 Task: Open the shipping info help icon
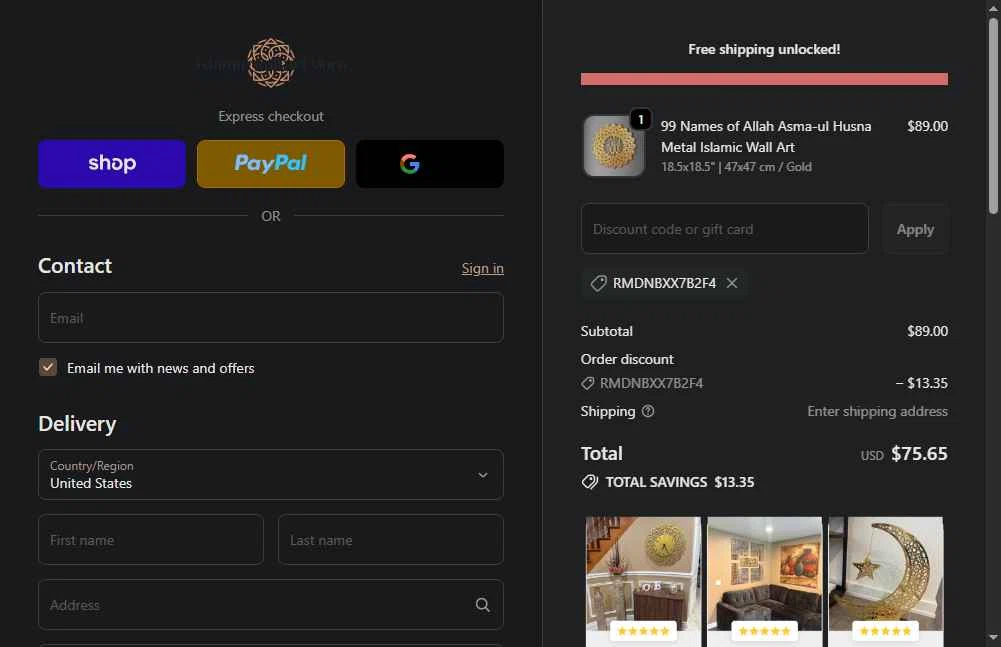[x=648, y=411]
